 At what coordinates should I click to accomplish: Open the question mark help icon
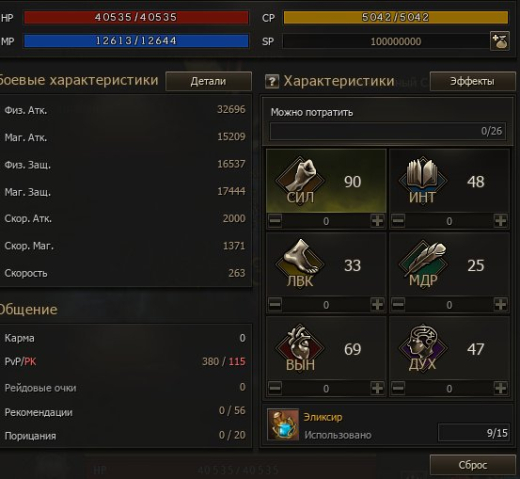(272, 81)
